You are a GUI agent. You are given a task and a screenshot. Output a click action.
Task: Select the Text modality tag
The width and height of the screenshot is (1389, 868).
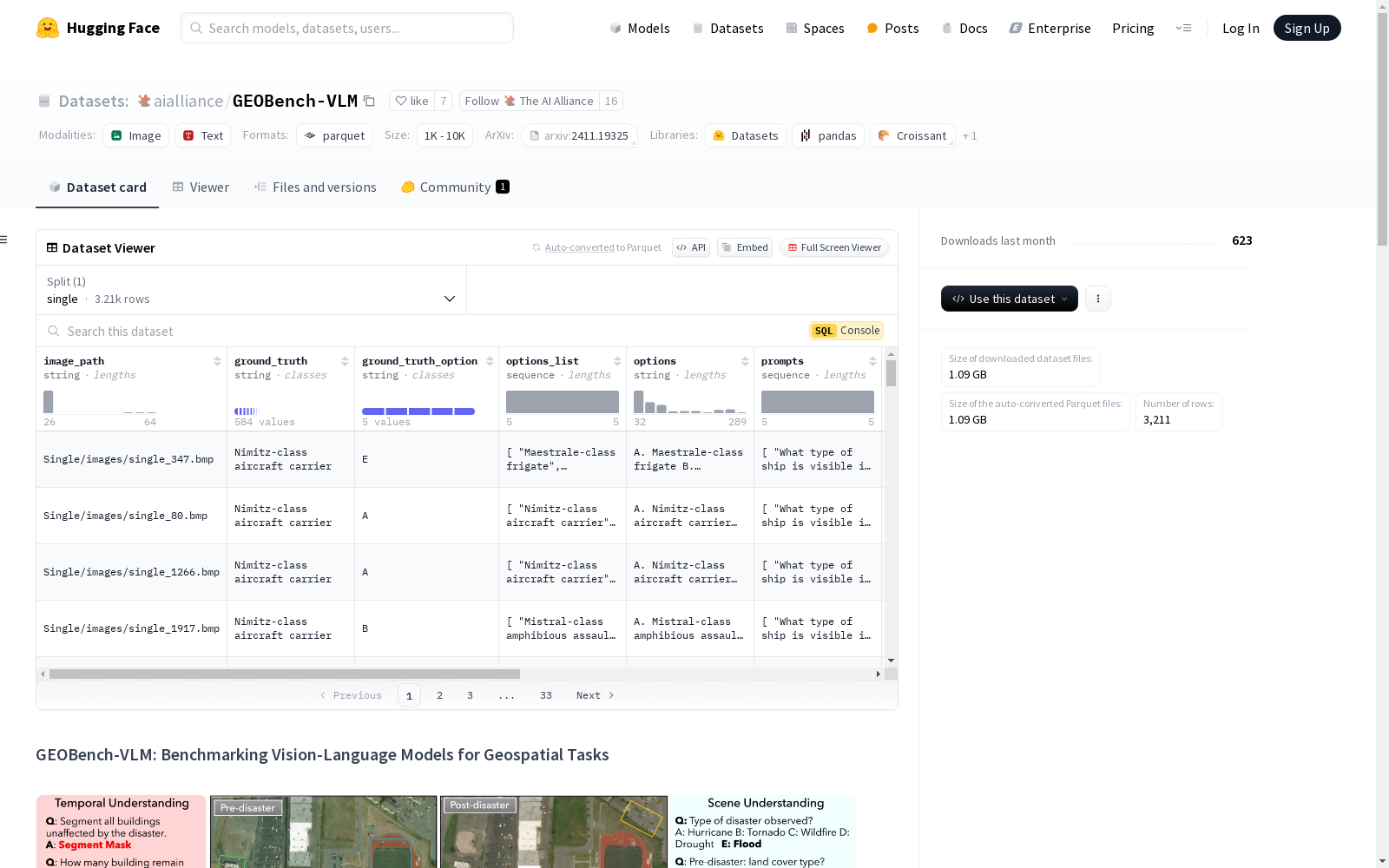203,135
